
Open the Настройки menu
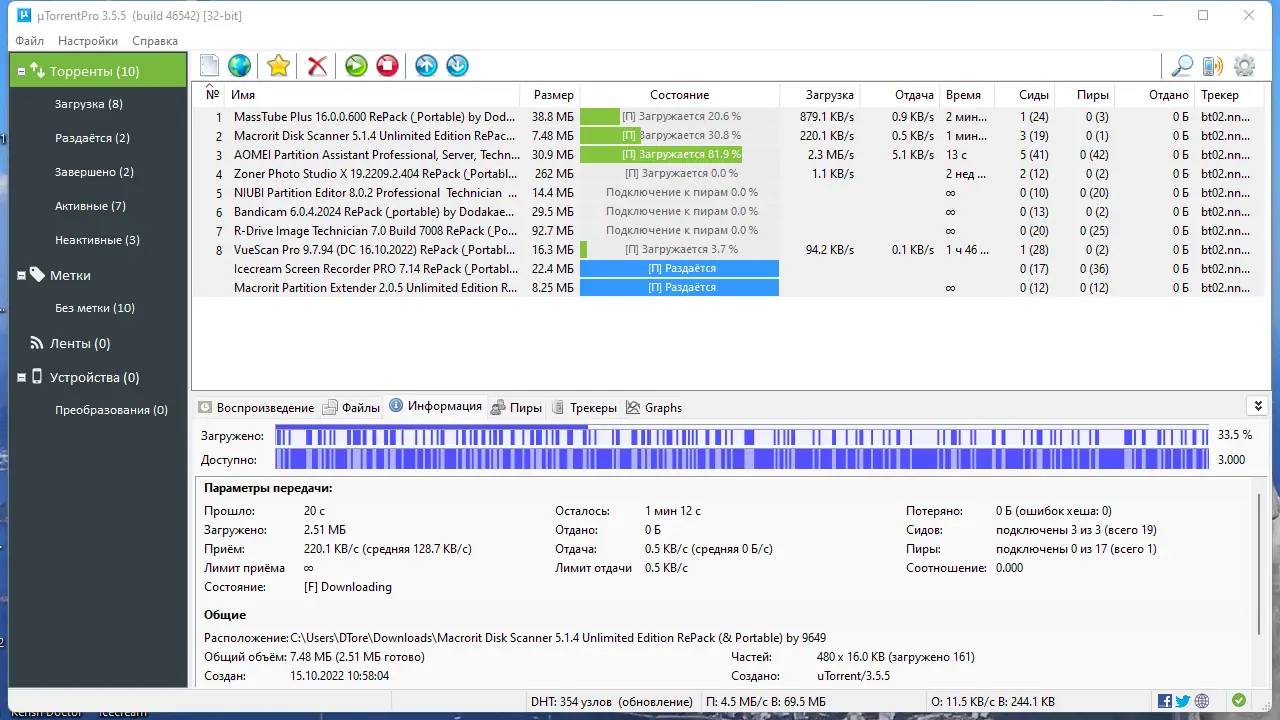tap(88, 41)
